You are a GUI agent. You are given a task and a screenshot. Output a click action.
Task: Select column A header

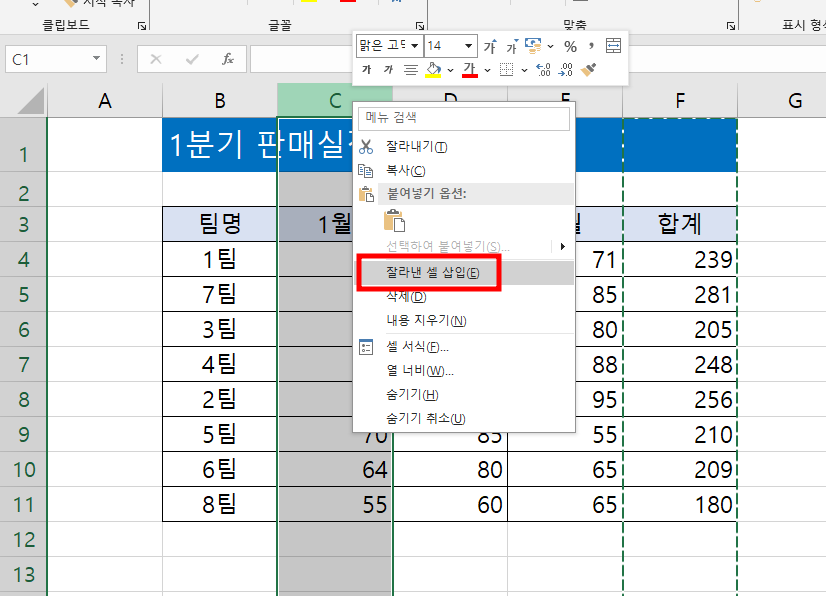[x=105, y=101]
